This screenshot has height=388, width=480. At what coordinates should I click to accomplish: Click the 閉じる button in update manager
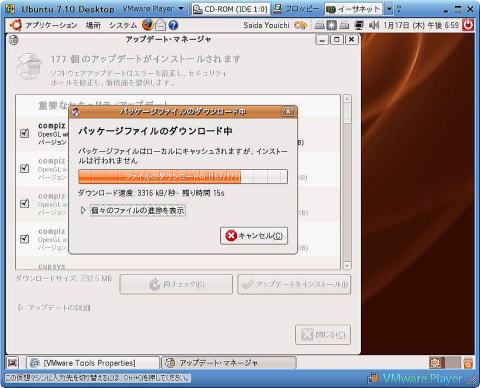point(323,334)
